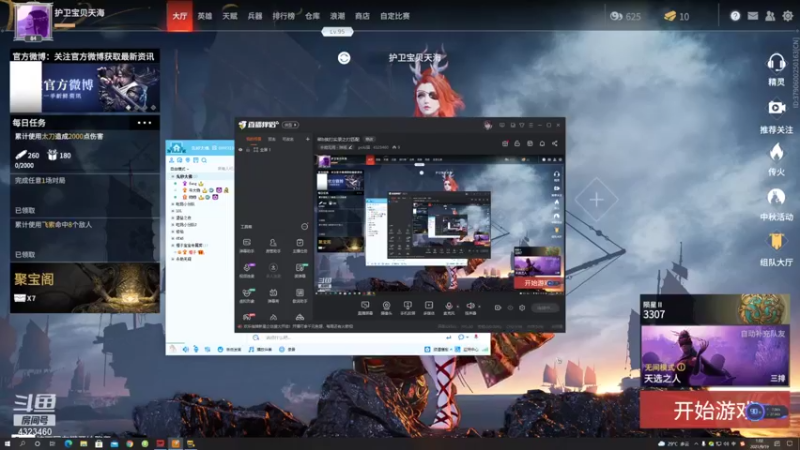
Task: Expand the speaker dropdown arrow in Douyu
Action: click(x=479, y=307)
